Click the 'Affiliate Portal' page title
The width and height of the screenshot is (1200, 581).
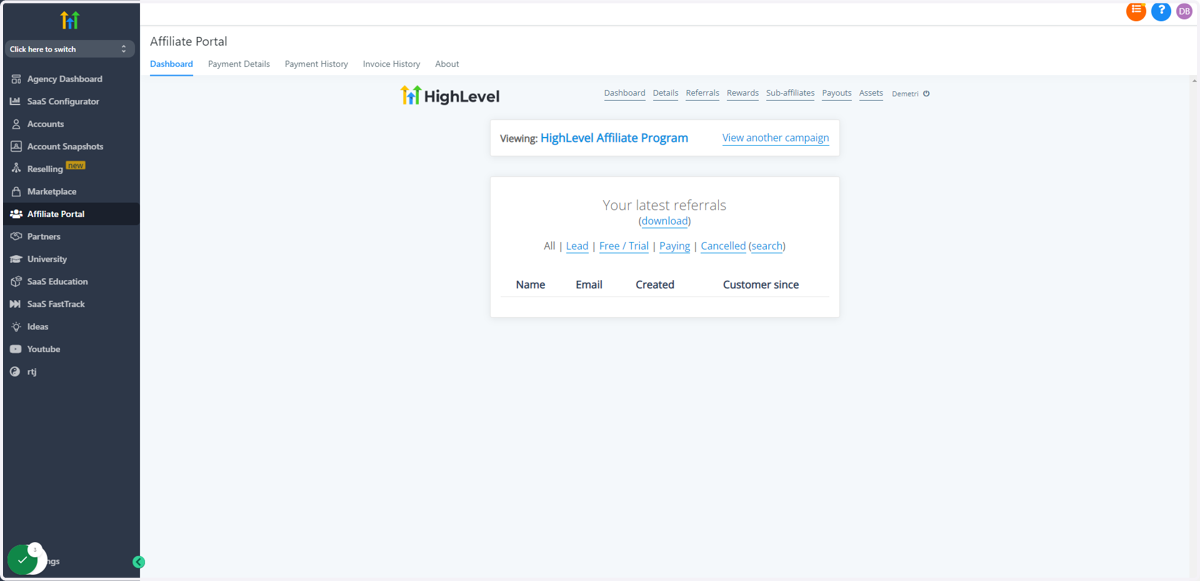(189, 41)
